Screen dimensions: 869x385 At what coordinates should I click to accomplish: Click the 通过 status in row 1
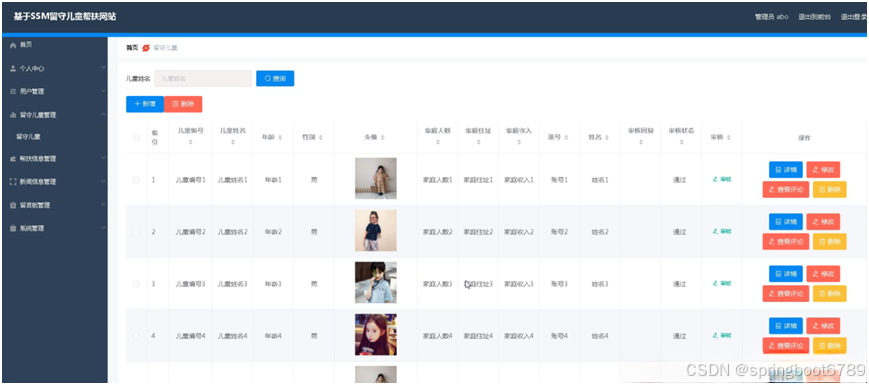[x=679, y=180]
